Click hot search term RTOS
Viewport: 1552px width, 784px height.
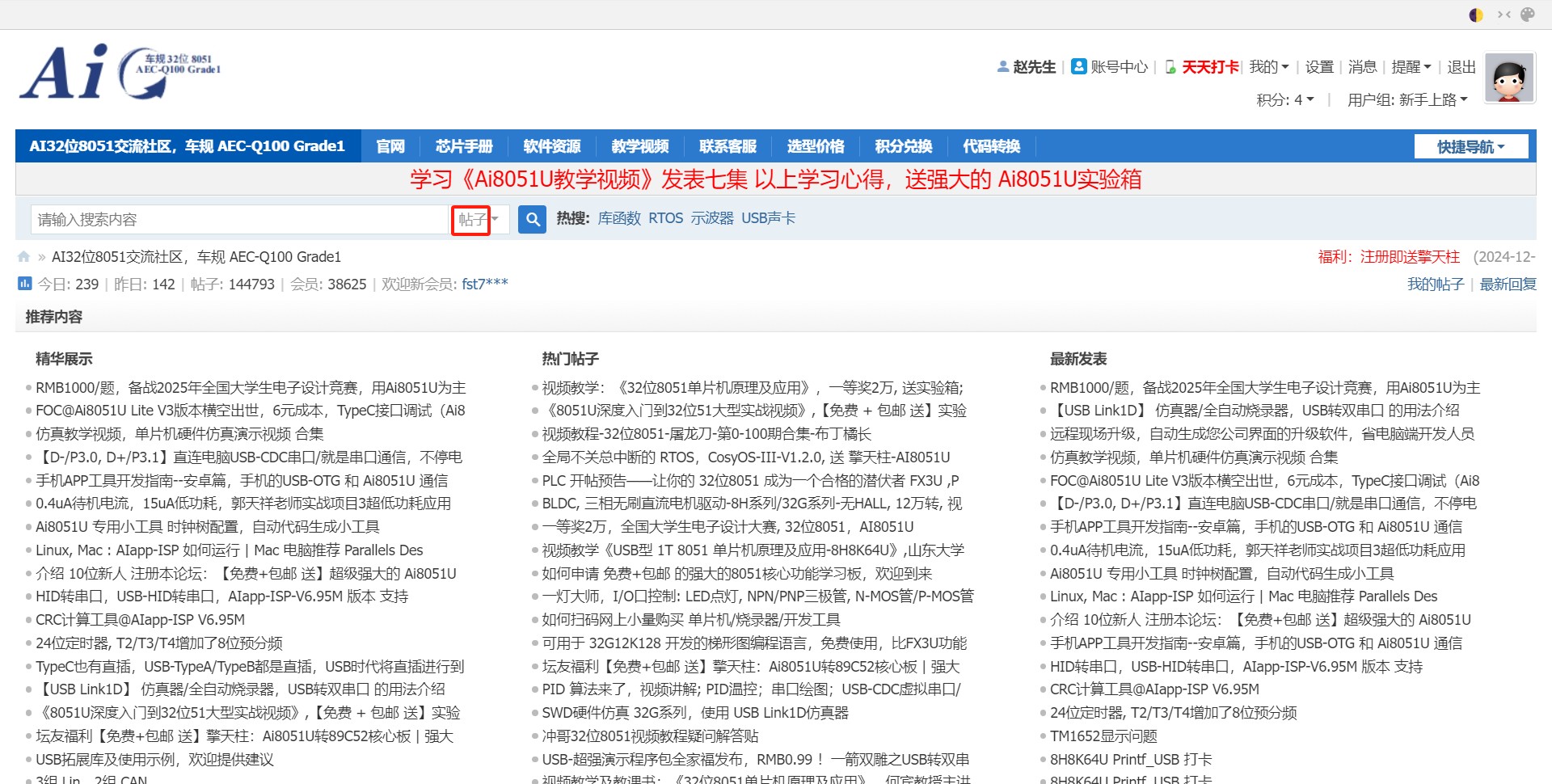666,218
